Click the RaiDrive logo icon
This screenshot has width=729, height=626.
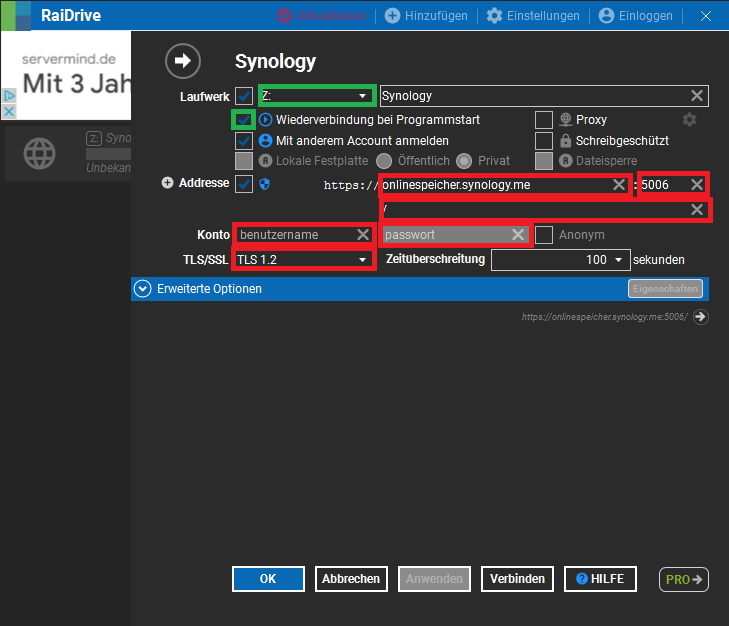click(x=16, y=15)
